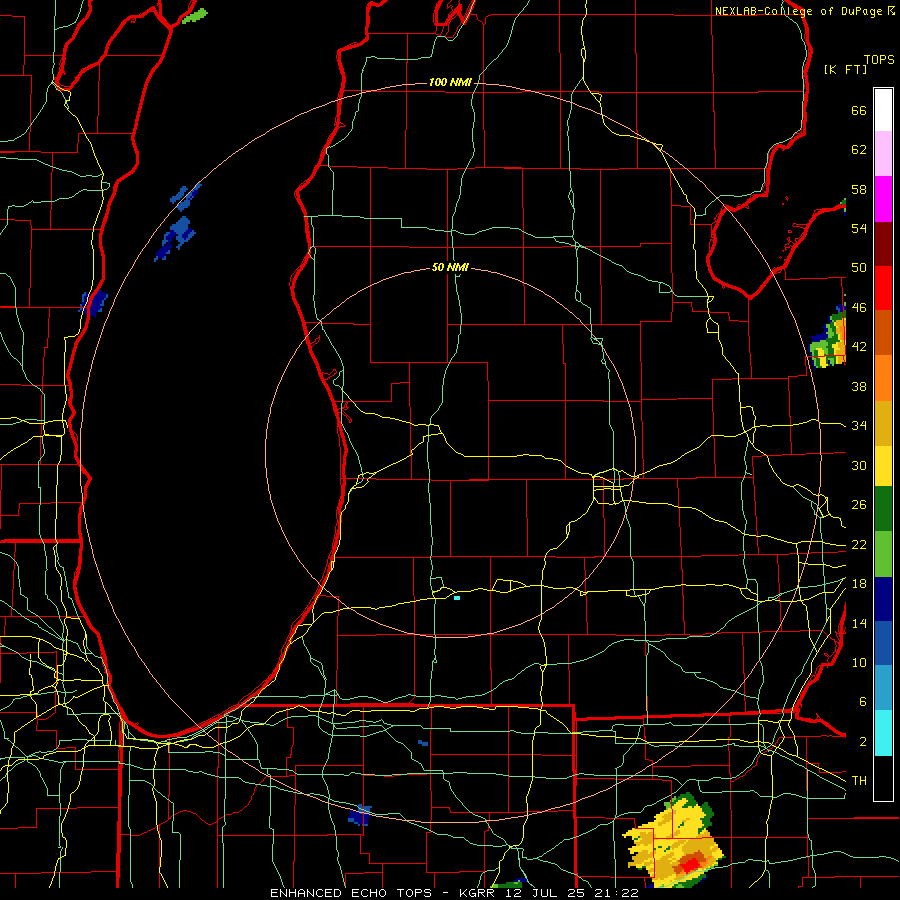Click the 22 value on the legend
The image size is (900, 900).
(859, 544)
